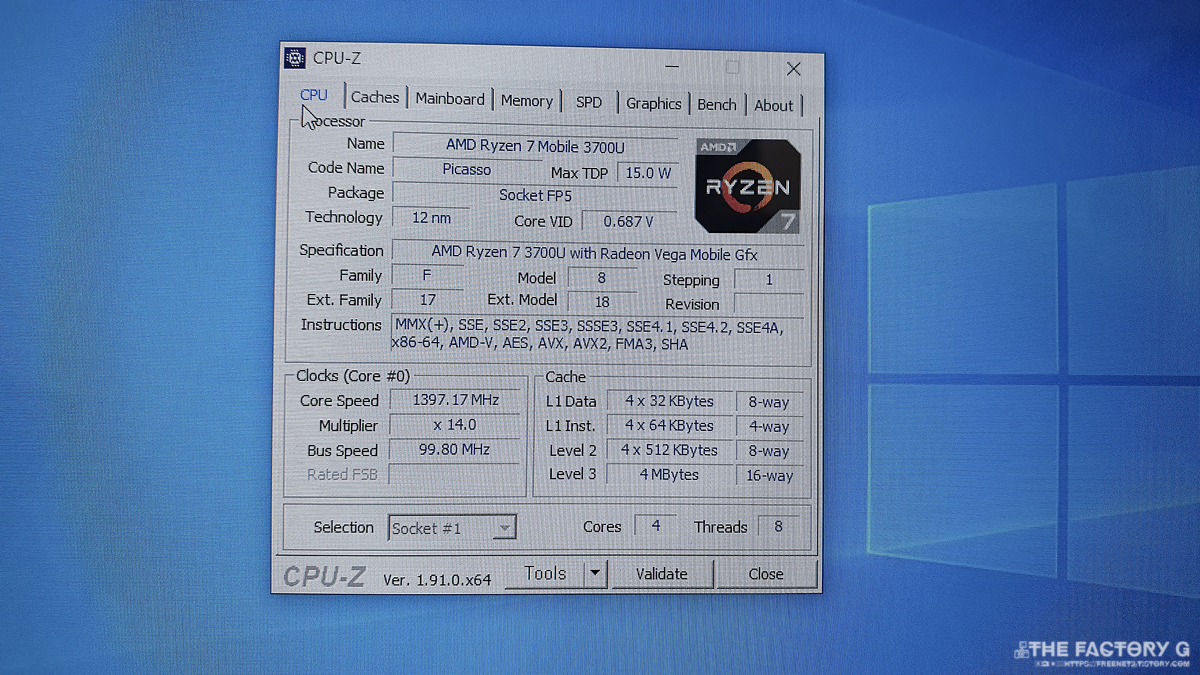Image resolution: width=1200 pixels, height=675 pixels.
Task: Open the About tab
Action: pos(774,105)
